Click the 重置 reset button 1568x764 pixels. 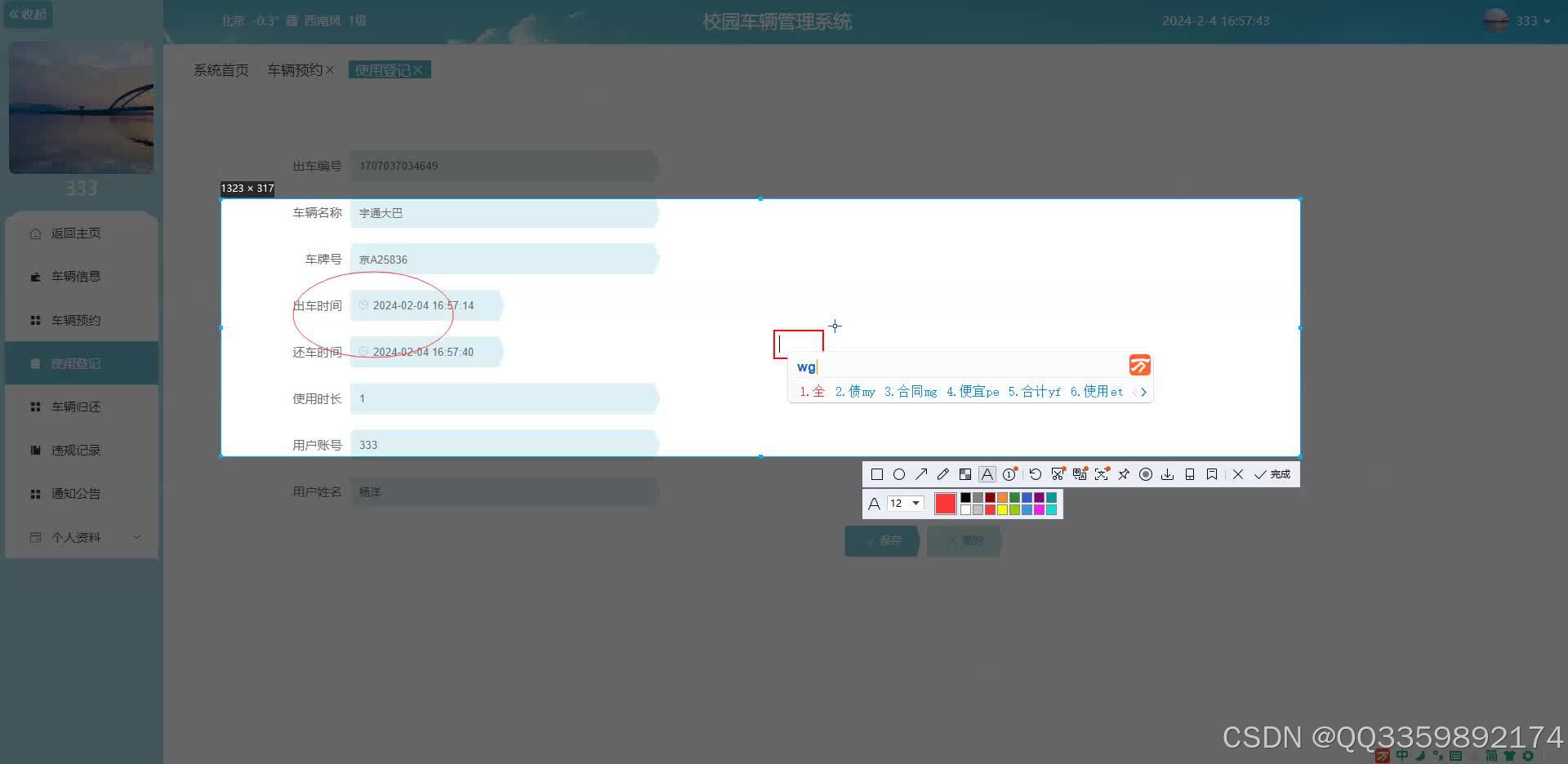point(964,540)
